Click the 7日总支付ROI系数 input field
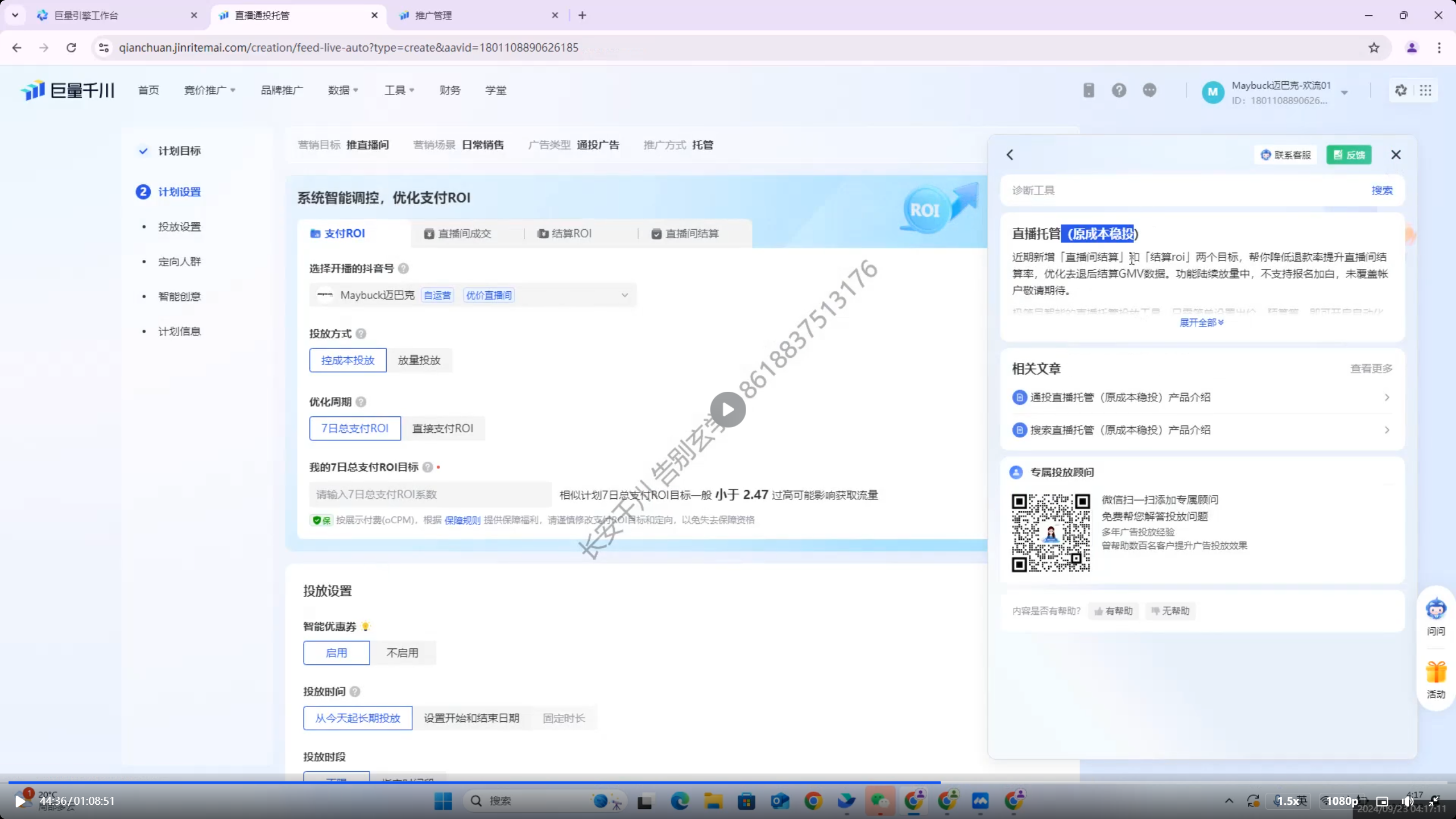Viewport: 1456px width, 819px height. coord(430,495)
